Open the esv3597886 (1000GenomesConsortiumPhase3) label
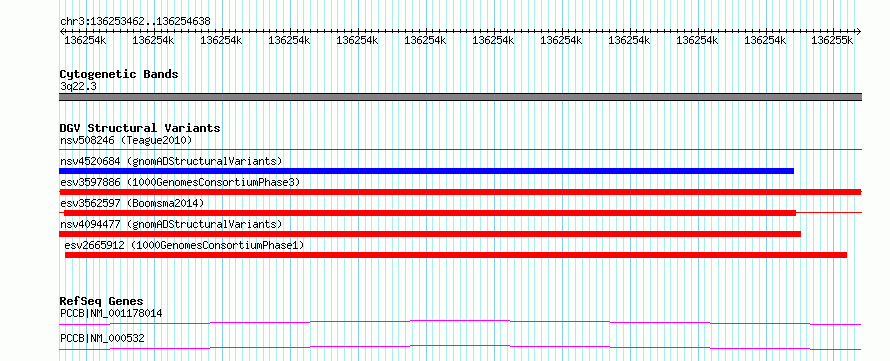 [x=180, y=182]
